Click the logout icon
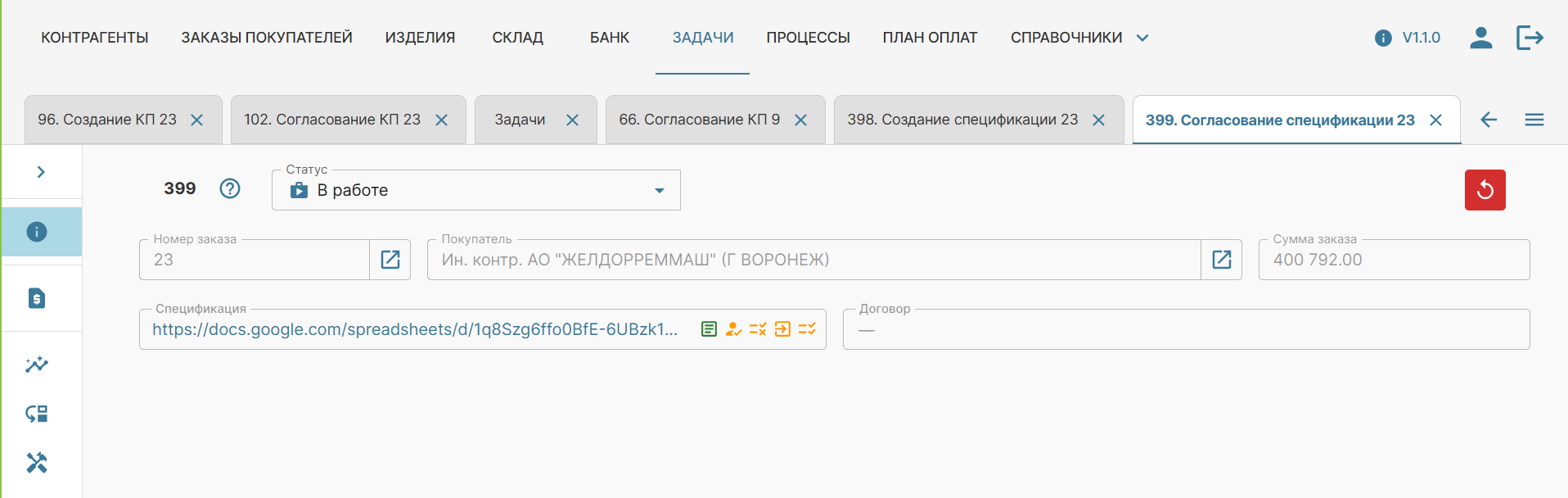Screen dimensions: 1568x498 pyautogui.click(x=1529, y=38)
